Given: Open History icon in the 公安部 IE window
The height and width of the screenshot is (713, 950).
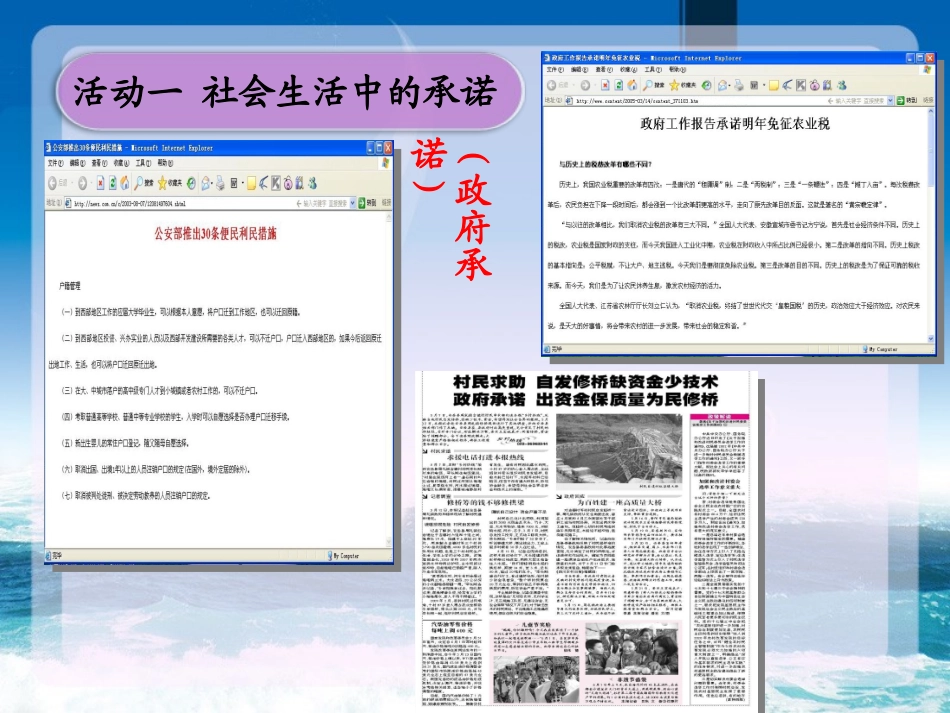Looking at the screenshot, I should coord(191,183).
